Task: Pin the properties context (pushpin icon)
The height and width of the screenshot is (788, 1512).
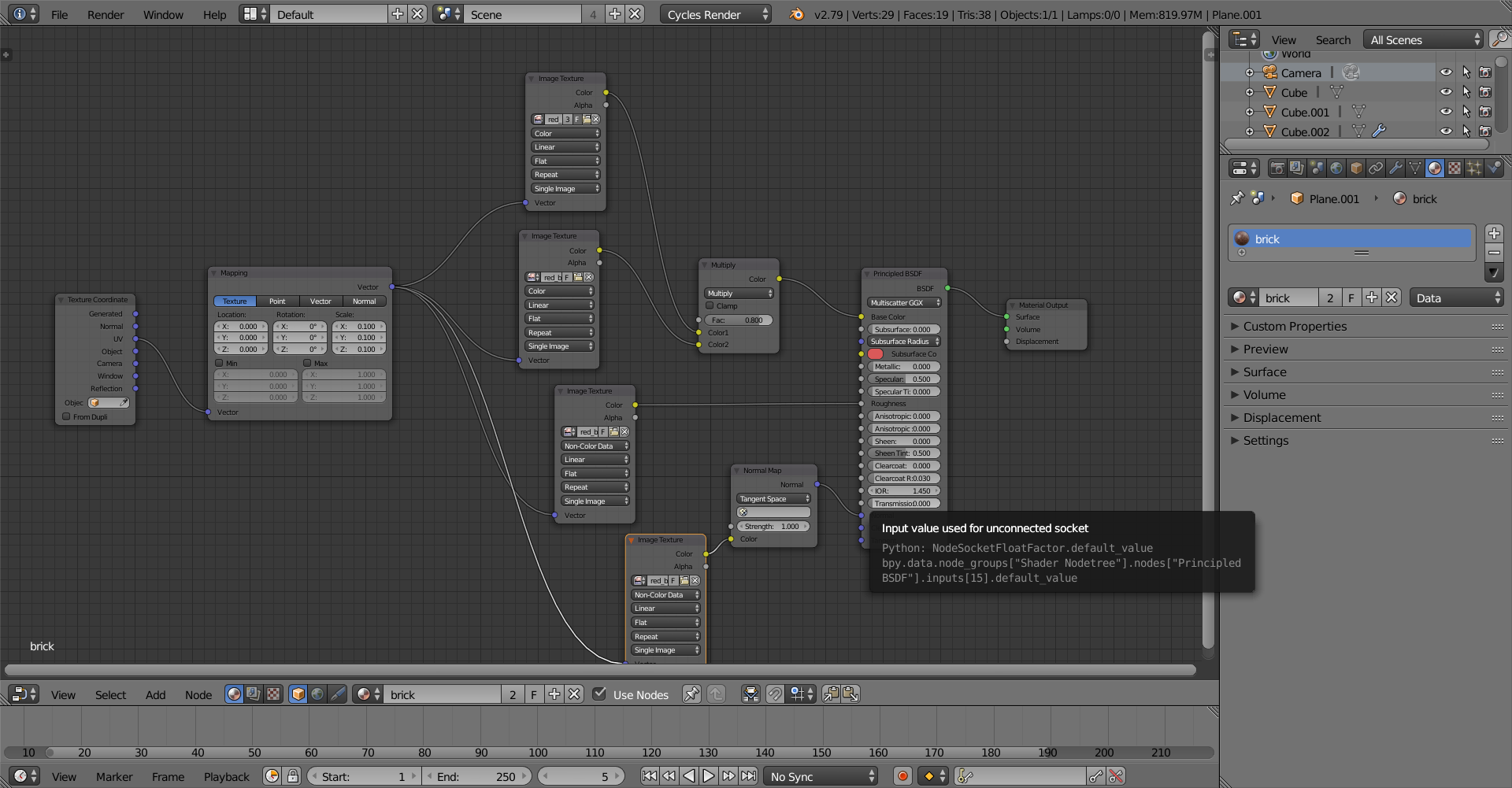Action: coord(1237,198)
